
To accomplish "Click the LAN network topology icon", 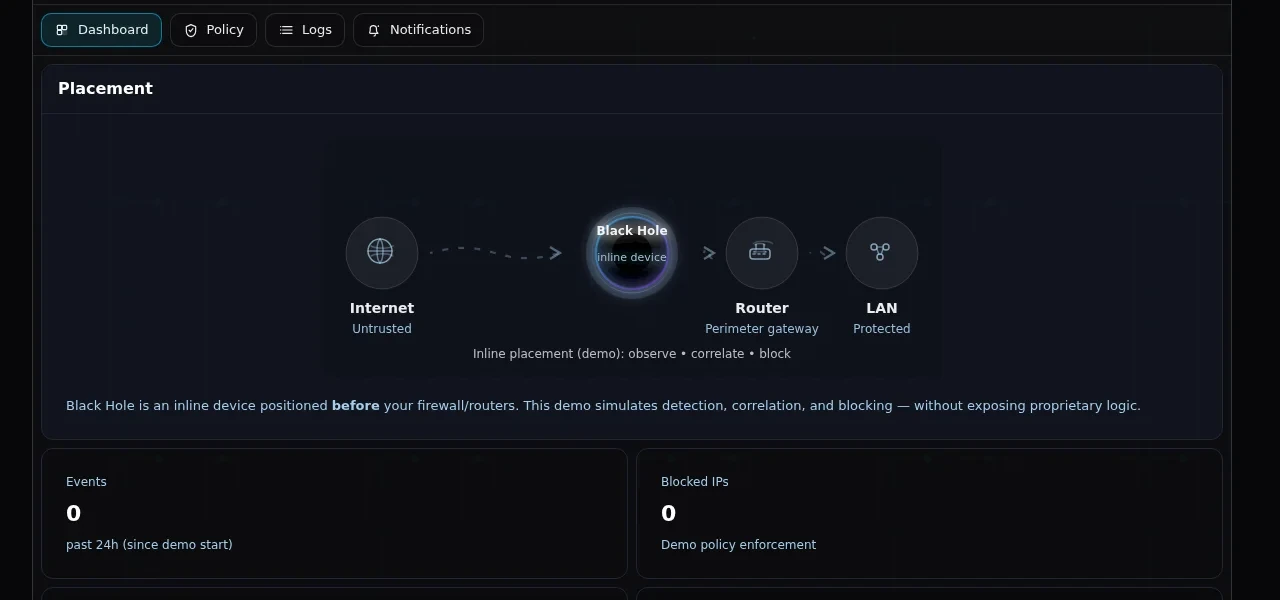I will [x=881, y=252].
